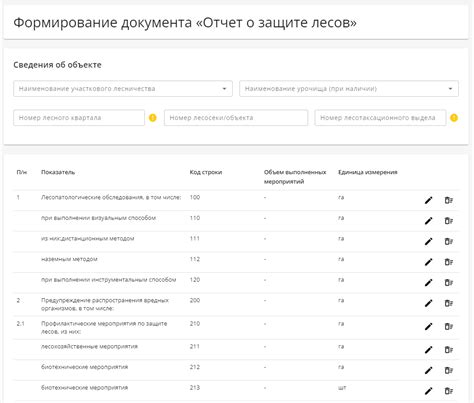Open «Наименование урочища (при наличии)» dropdown
Viewport: 474px width, 403px height.
point(349,89)
